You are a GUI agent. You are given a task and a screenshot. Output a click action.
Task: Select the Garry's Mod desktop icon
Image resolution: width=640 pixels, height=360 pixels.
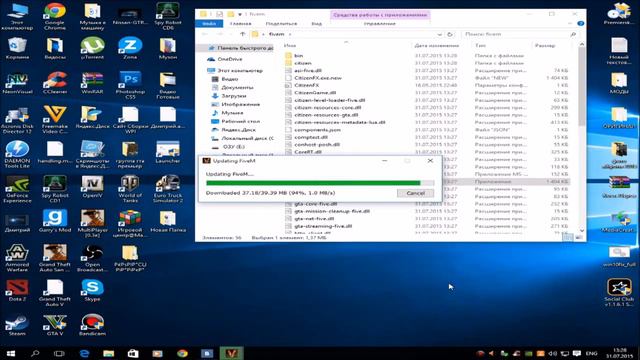tap(55, 221)
